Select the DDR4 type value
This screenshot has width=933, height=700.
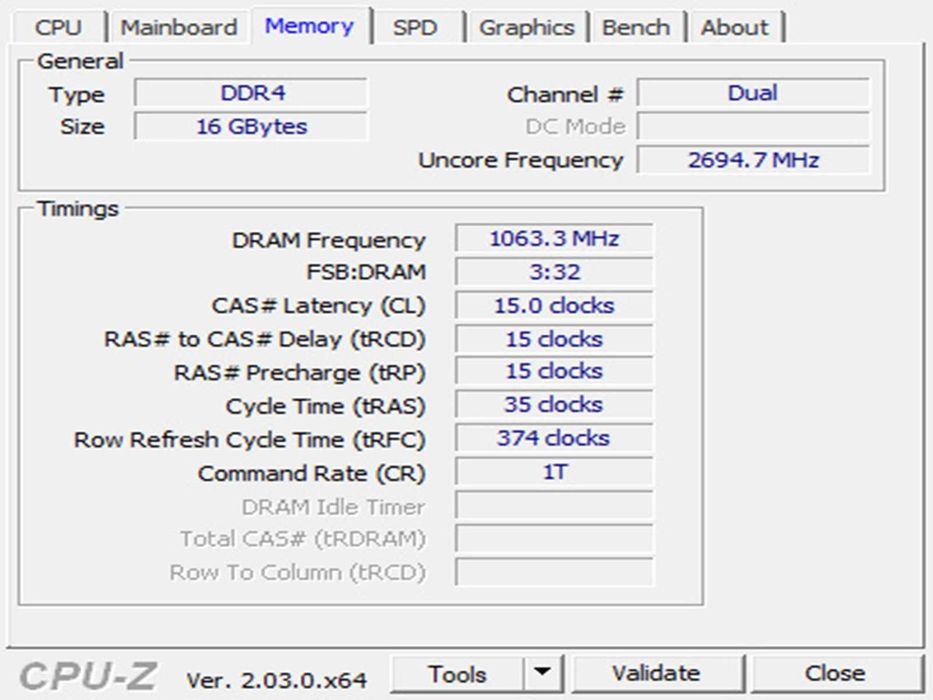point(251,93)
